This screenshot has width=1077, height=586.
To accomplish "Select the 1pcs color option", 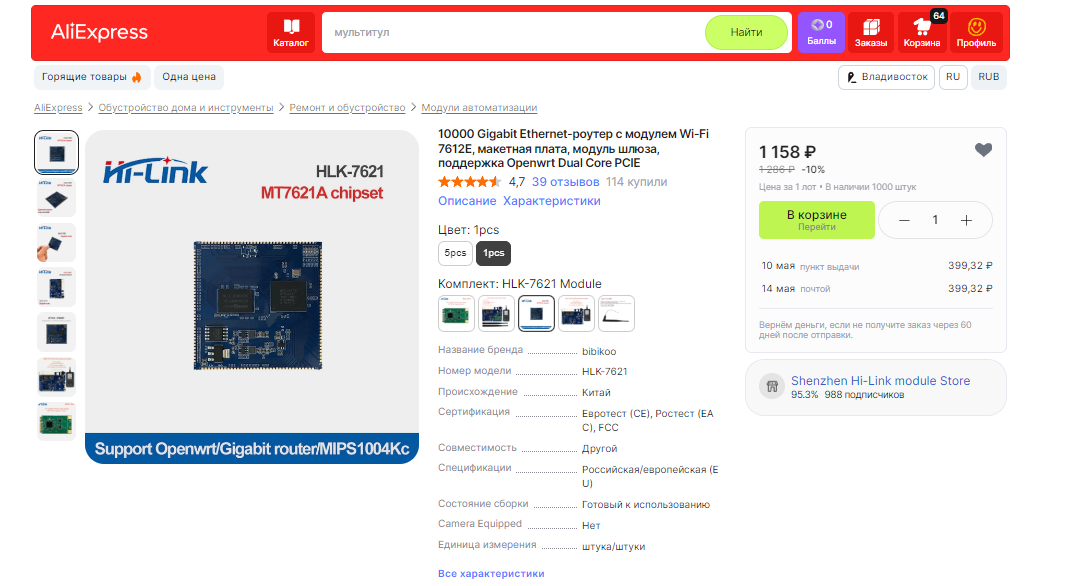I will [x=493, y=253].
